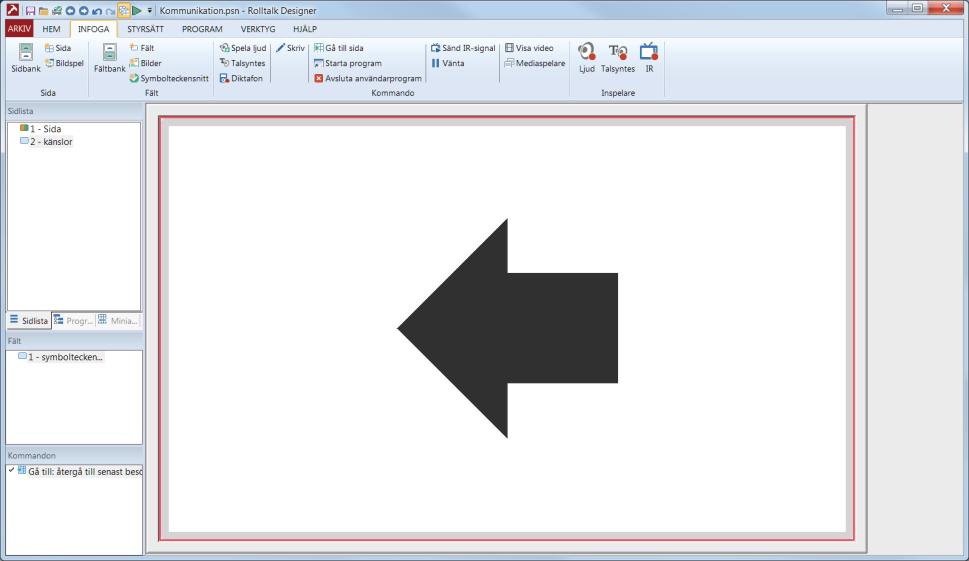Screen dimensions: 969x561
Task: Open the HJÄLP ribbon tab
Action: click(305, 28)
